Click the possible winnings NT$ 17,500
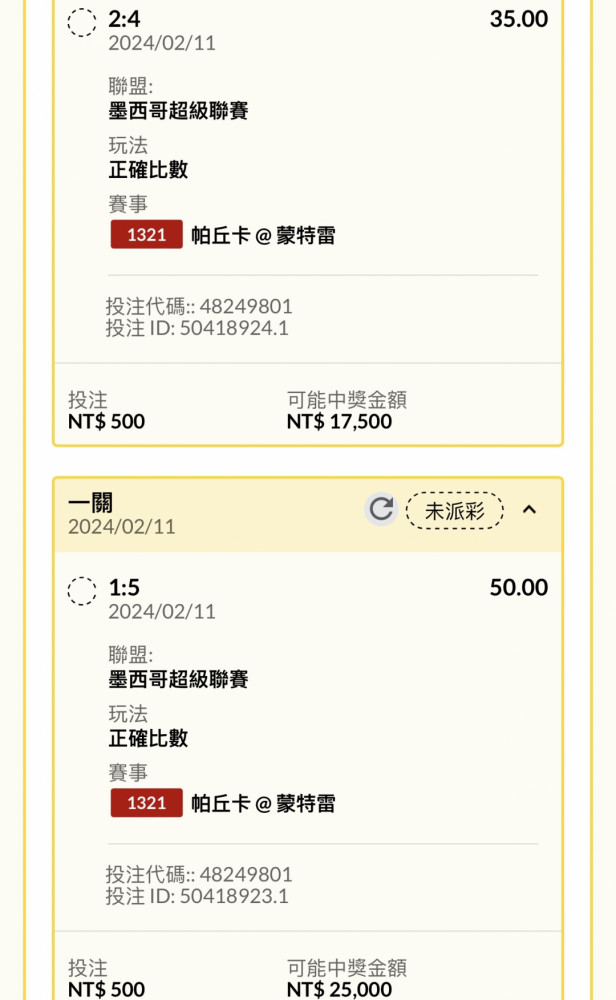 (339, 422)
